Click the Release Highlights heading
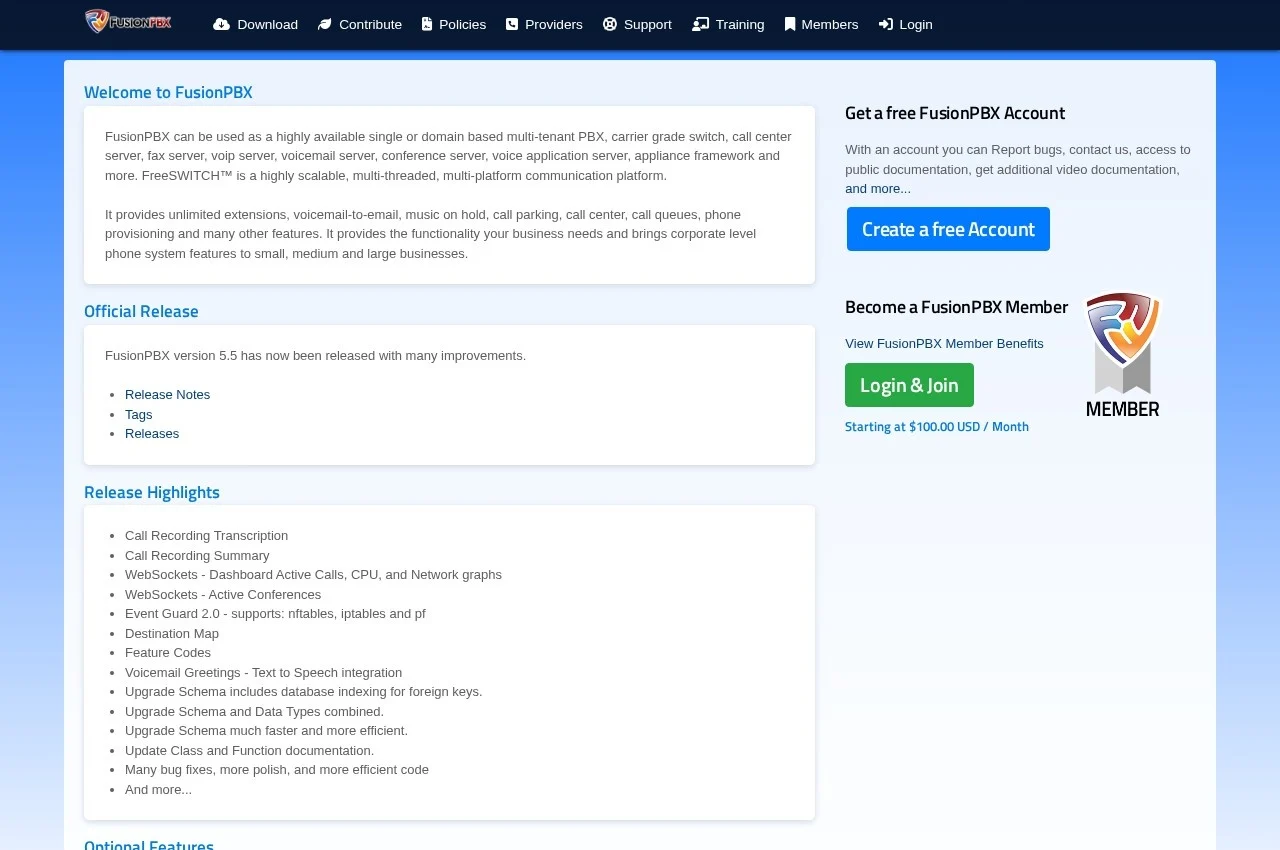Image resolution: width=1280 pixels, height=850 pixels. click(152, 492)
